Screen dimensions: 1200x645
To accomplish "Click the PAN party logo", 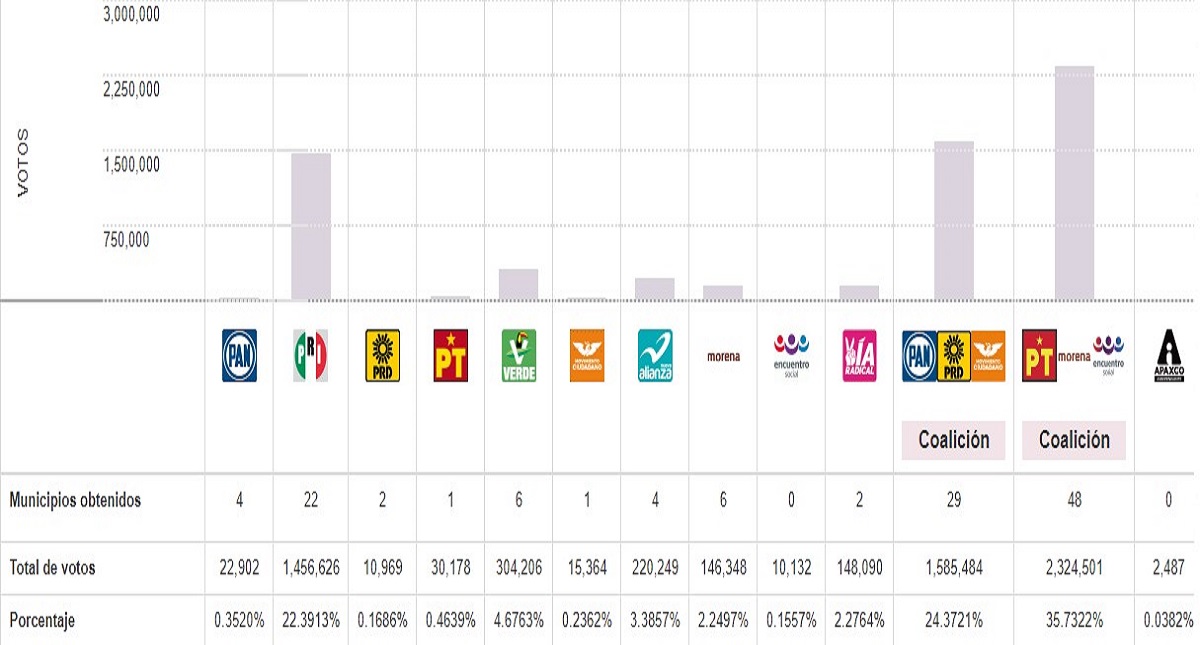I will [x=239, y=356].
